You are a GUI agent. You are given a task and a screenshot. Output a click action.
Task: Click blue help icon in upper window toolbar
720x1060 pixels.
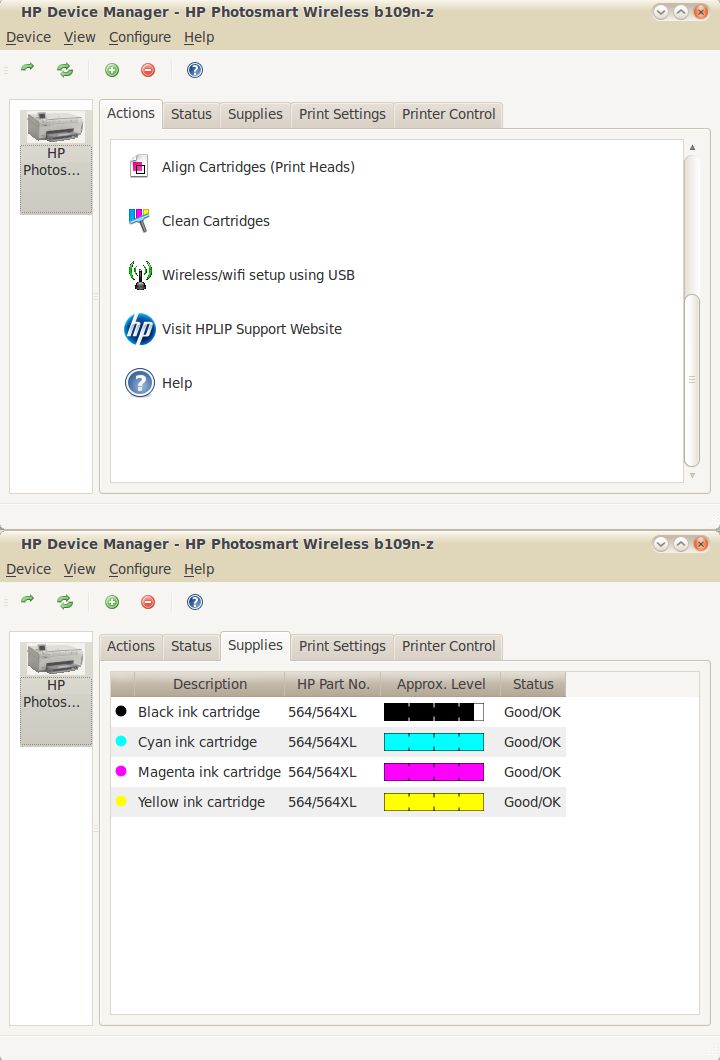coord(195,70)
